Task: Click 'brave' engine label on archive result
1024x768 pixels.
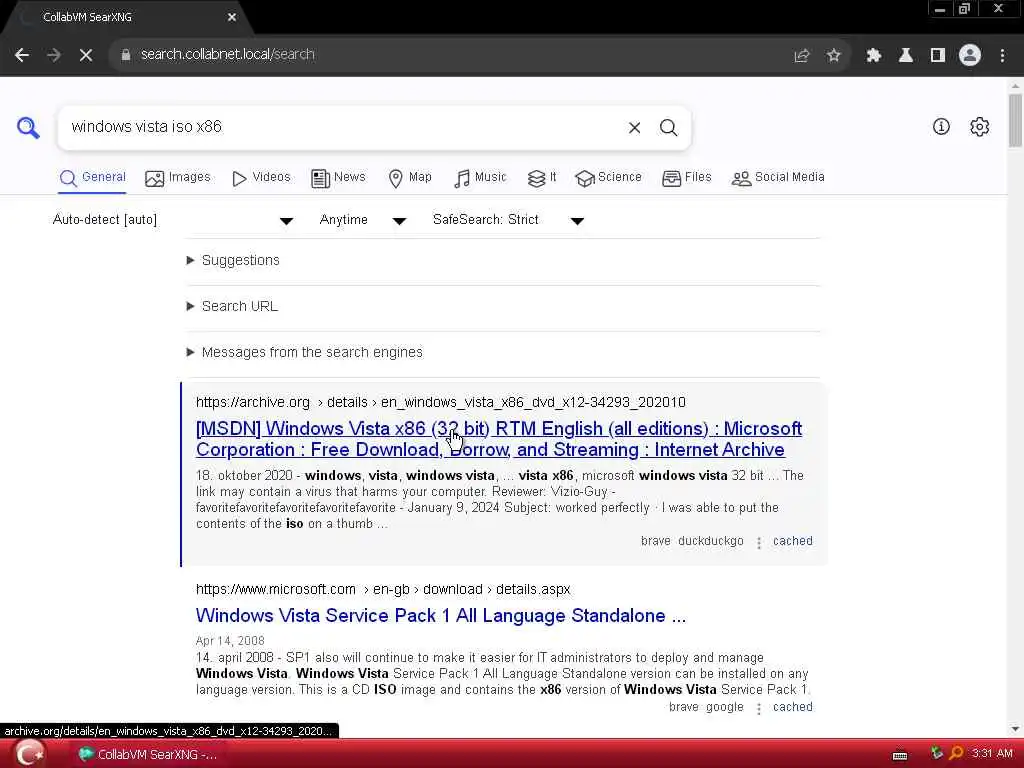Action: (x=656, y=541)
